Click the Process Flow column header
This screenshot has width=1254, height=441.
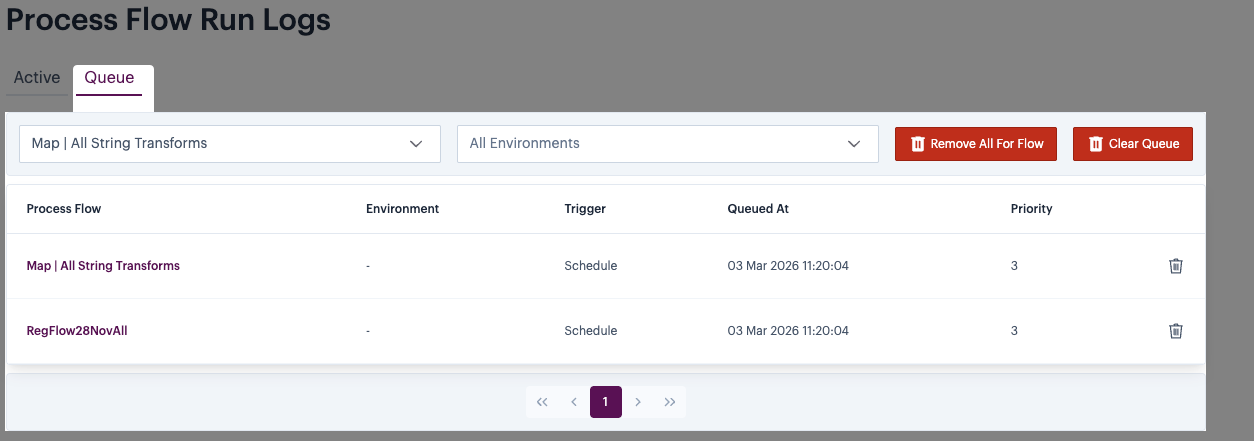coord(64,209)
